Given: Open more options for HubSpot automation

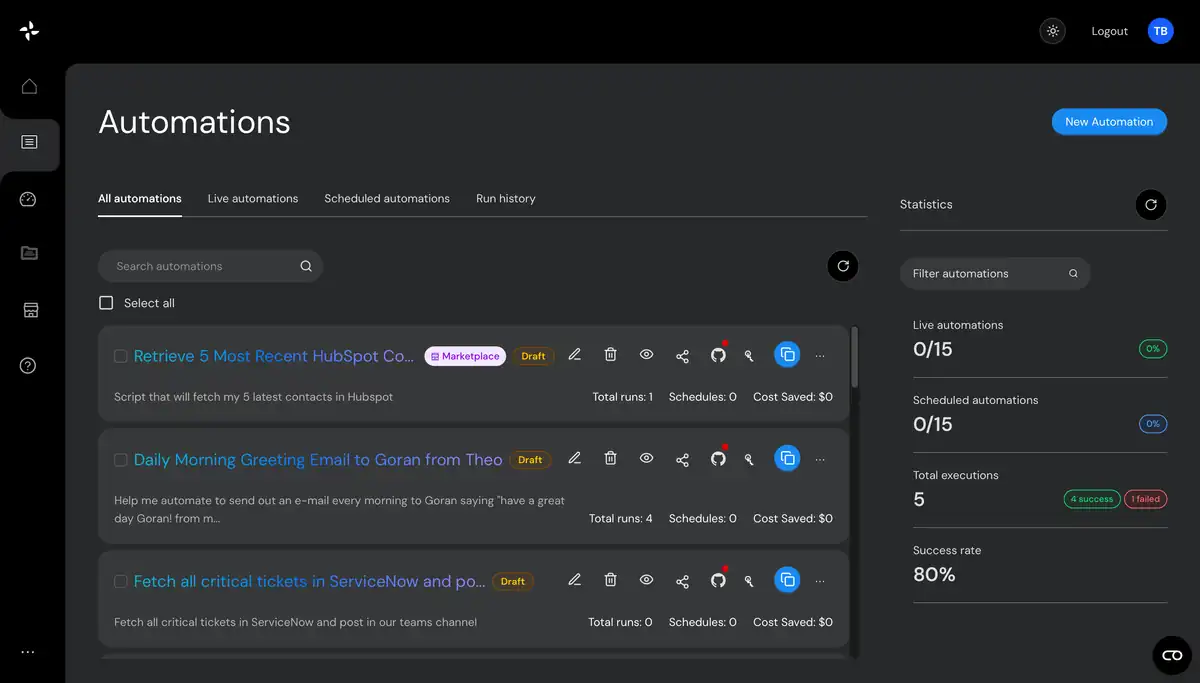Looking at the screenshot, I should tap(820, 355).
